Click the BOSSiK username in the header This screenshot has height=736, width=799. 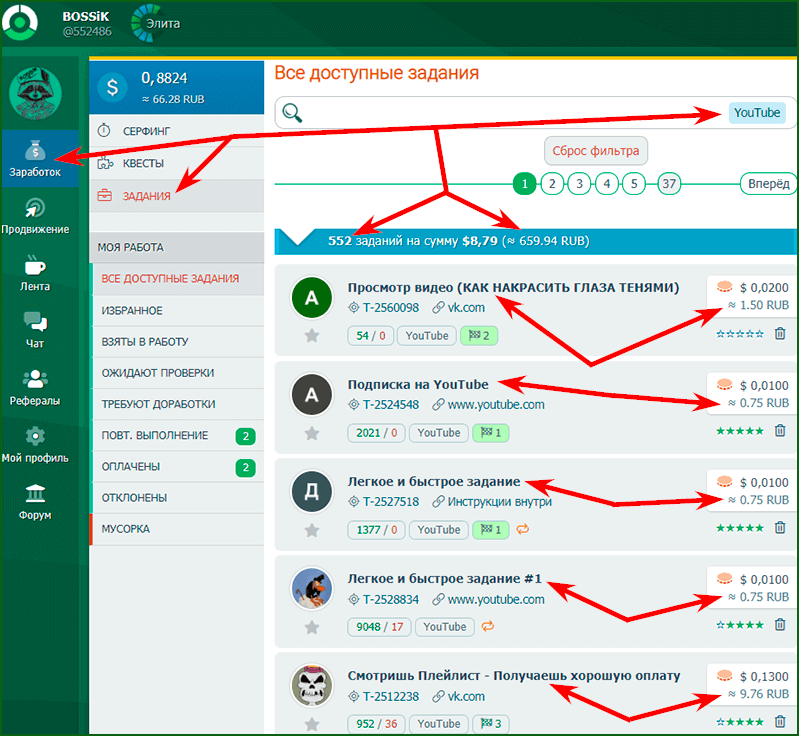click(86, 16)
